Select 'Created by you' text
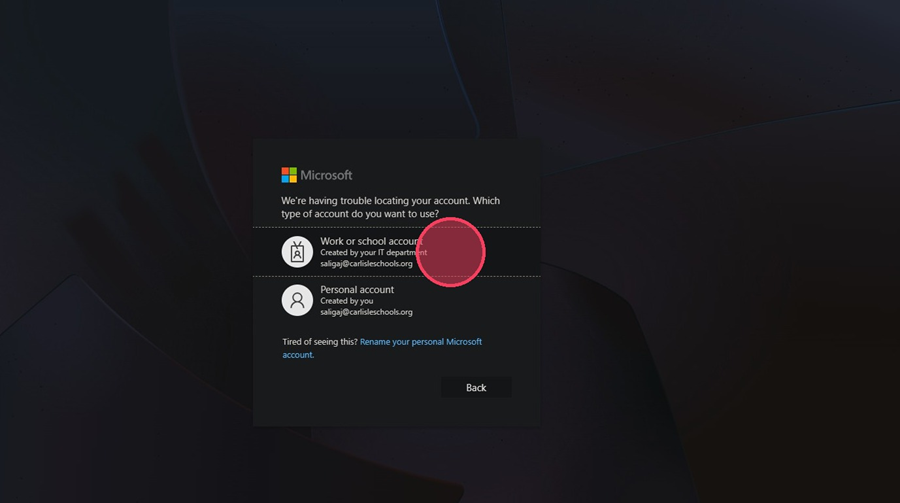The height and width of the screenshot is (503, 900). [x=347, y=301]
